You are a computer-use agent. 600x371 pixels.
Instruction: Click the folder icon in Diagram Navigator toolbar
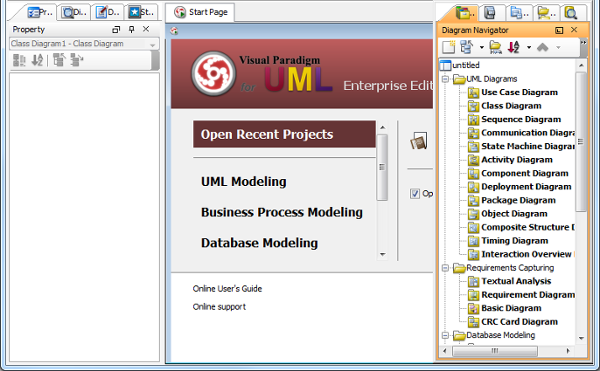pos(496,47)
